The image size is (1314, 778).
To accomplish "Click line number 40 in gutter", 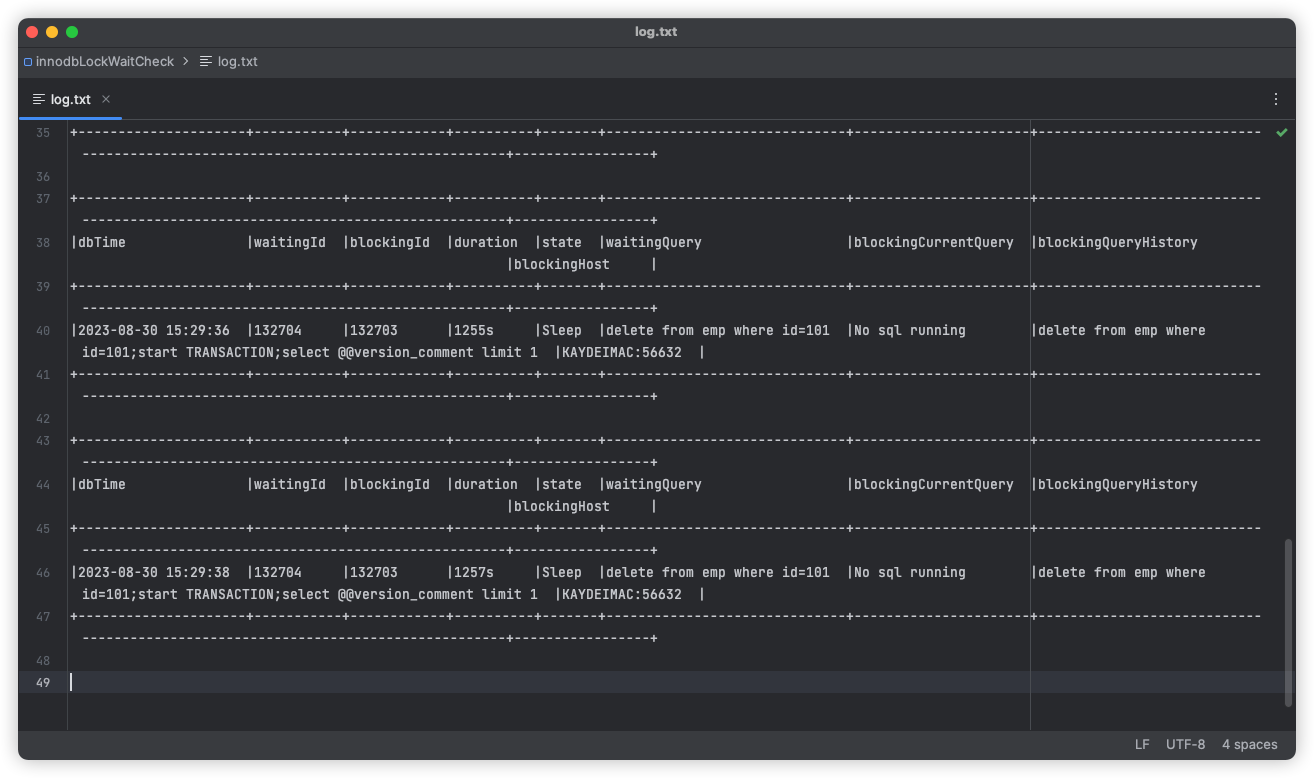I will 43,330.
